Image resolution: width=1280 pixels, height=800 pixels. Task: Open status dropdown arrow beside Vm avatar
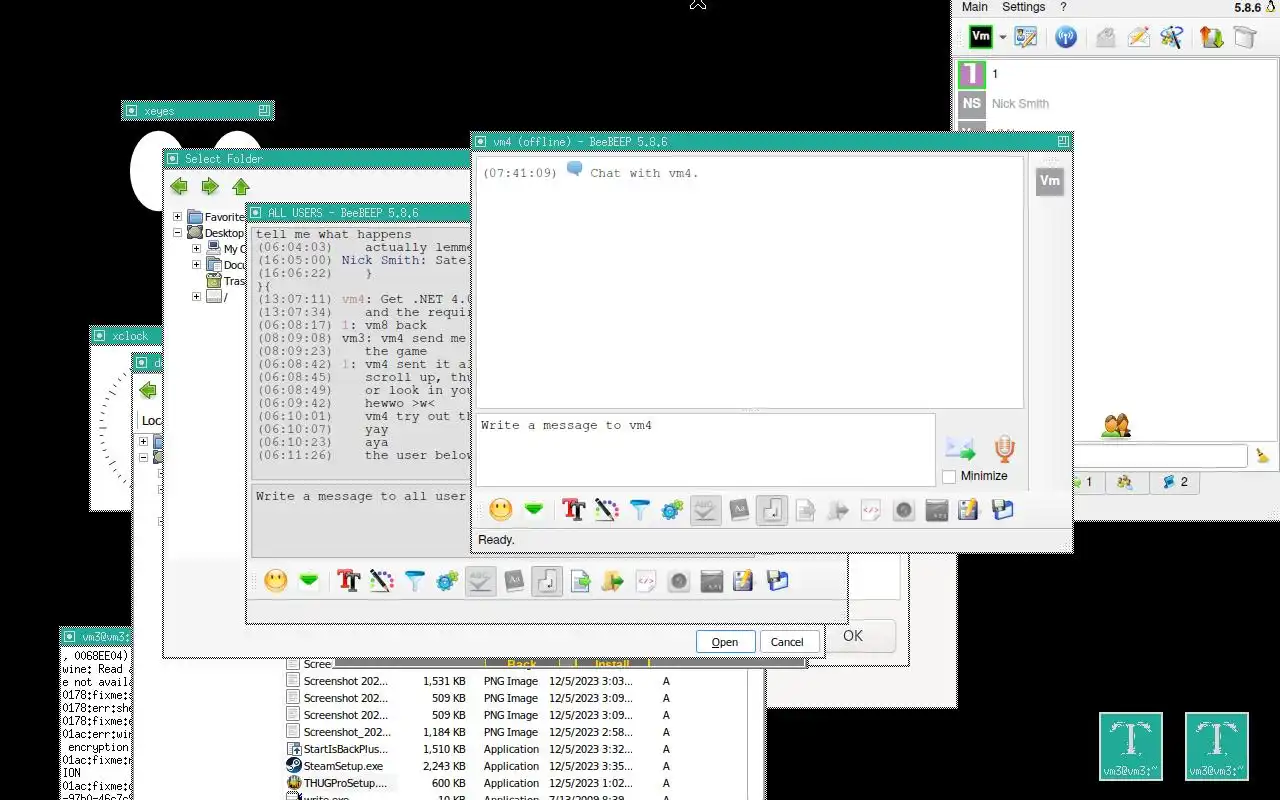click(x=1003, y=37)
